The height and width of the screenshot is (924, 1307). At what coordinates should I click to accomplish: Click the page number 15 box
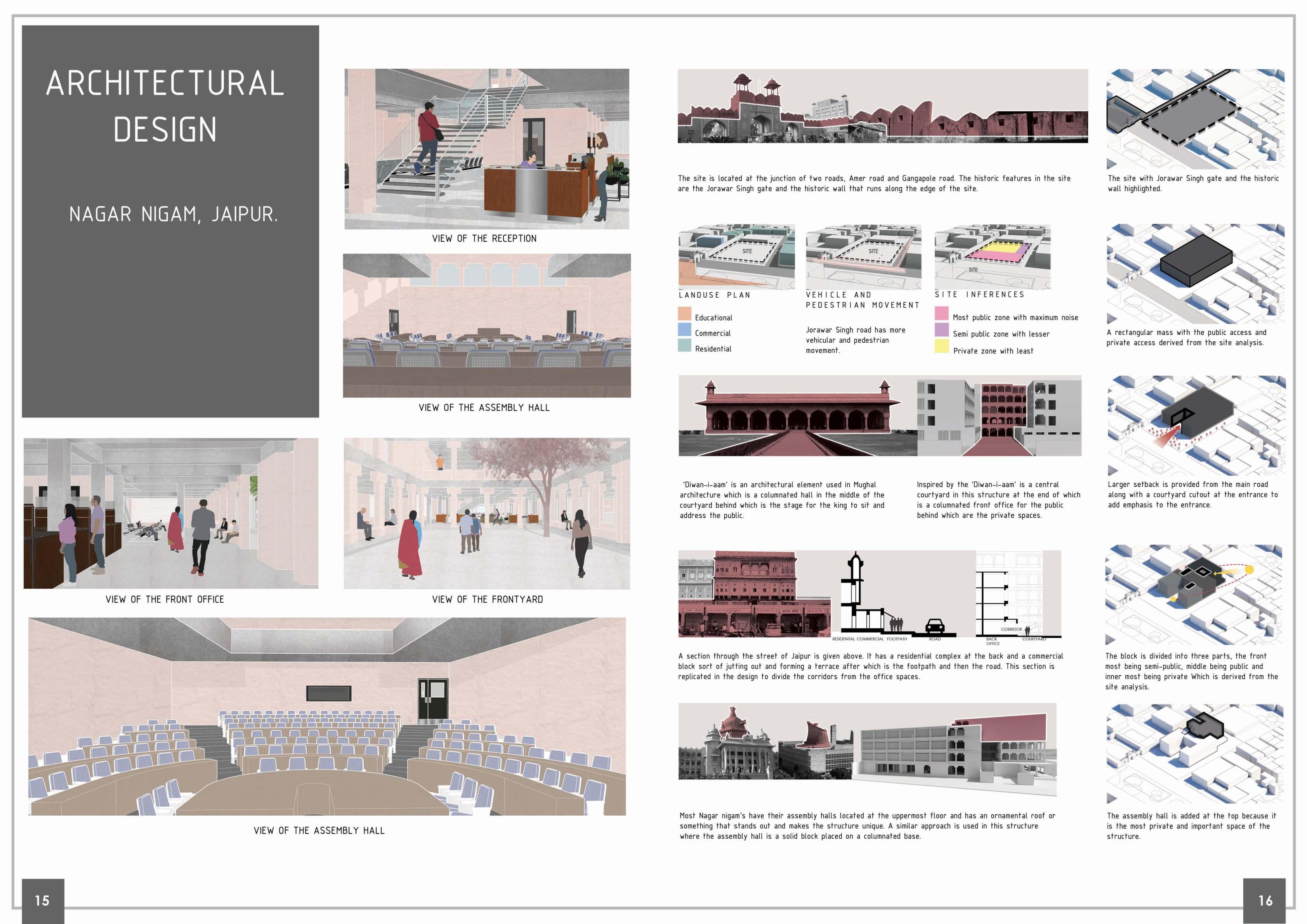tap(43, 900)
